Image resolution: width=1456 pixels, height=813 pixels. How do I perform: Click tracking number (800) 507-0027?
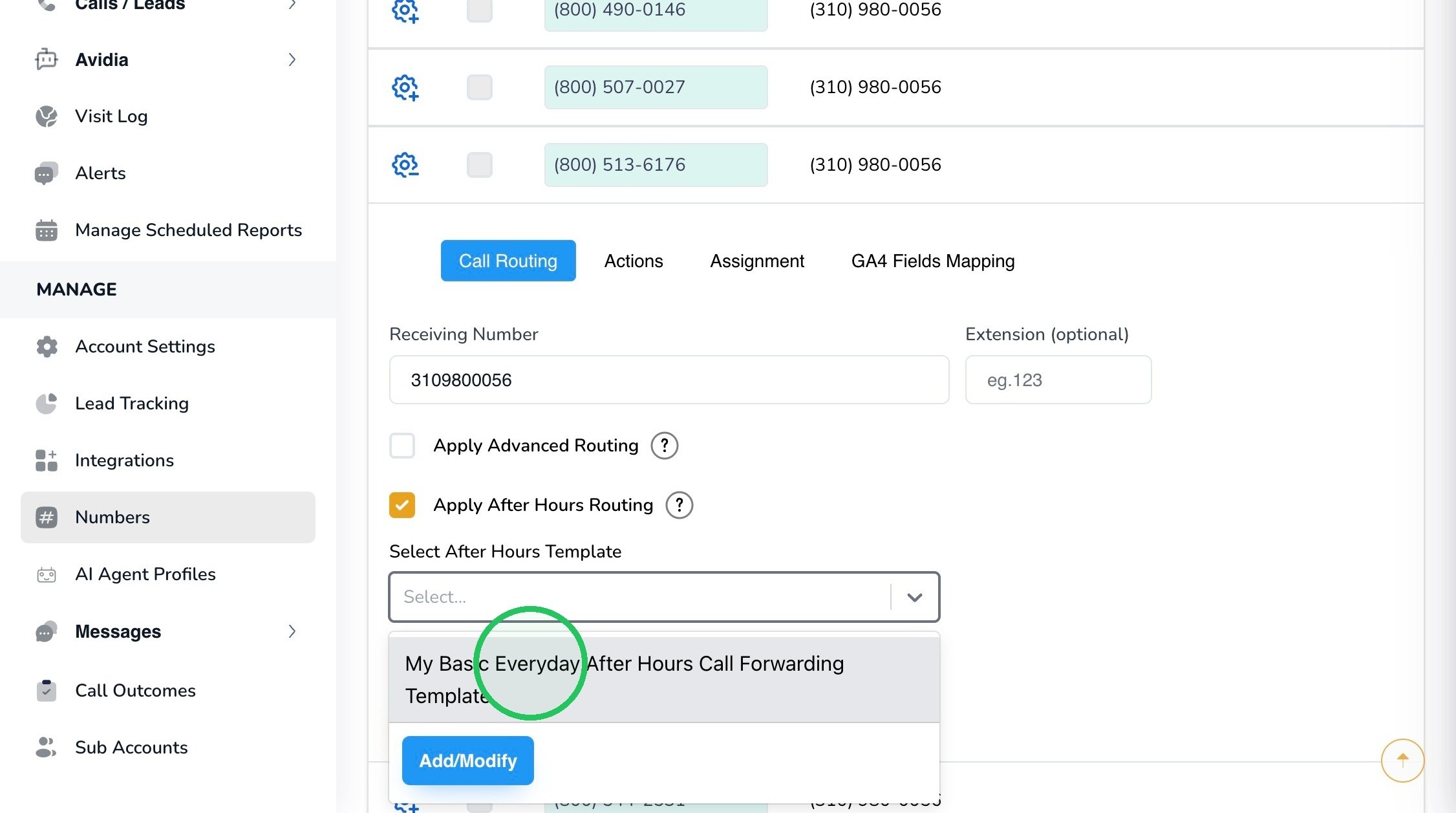(656, 87)
